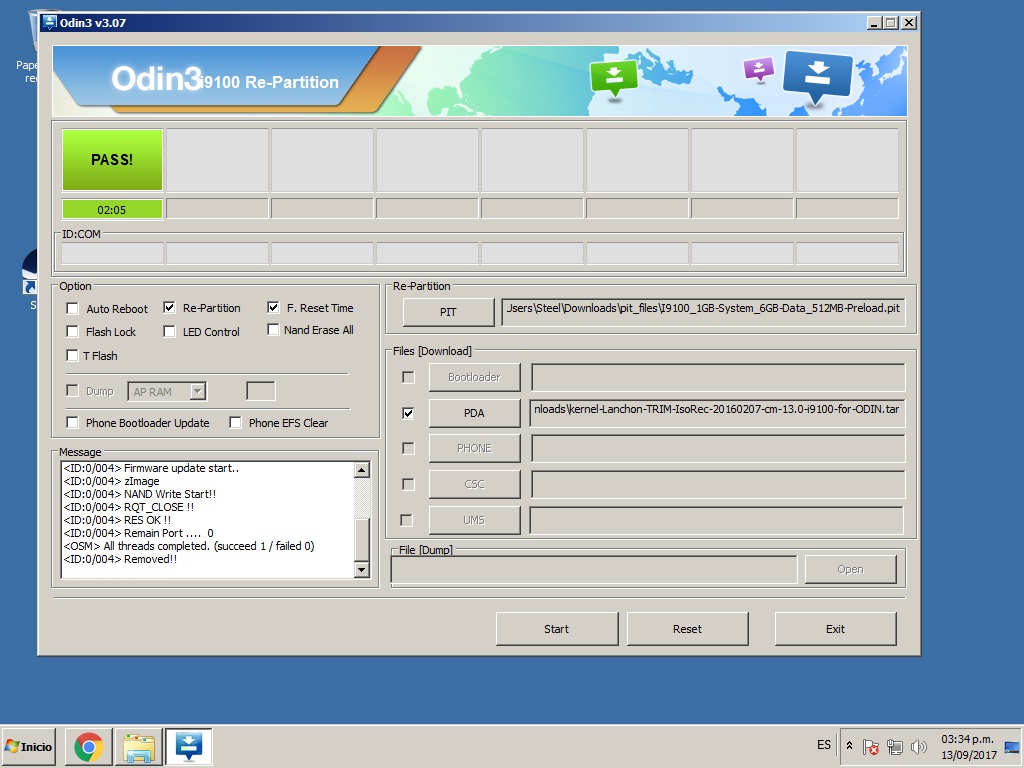Tick the Bootloader file checkbox
Screen dimensions: 1024x768
[x=408, y=377]
